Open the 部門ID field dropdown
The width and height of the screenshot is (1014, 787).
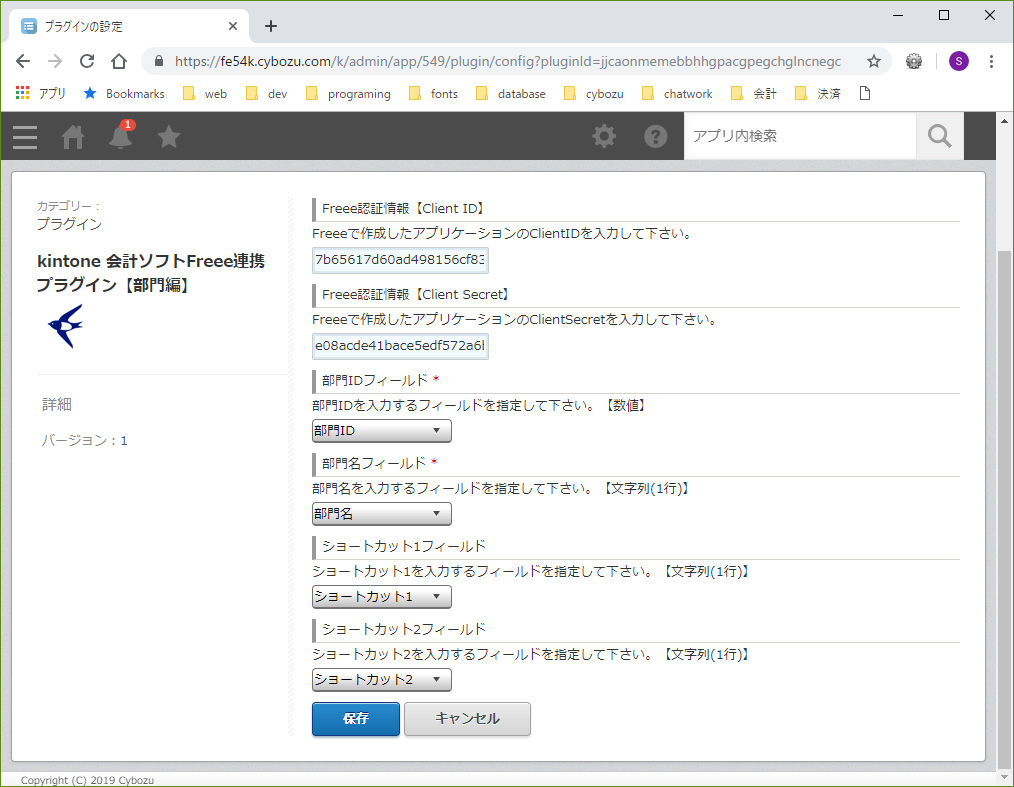(x=382, y=431)
